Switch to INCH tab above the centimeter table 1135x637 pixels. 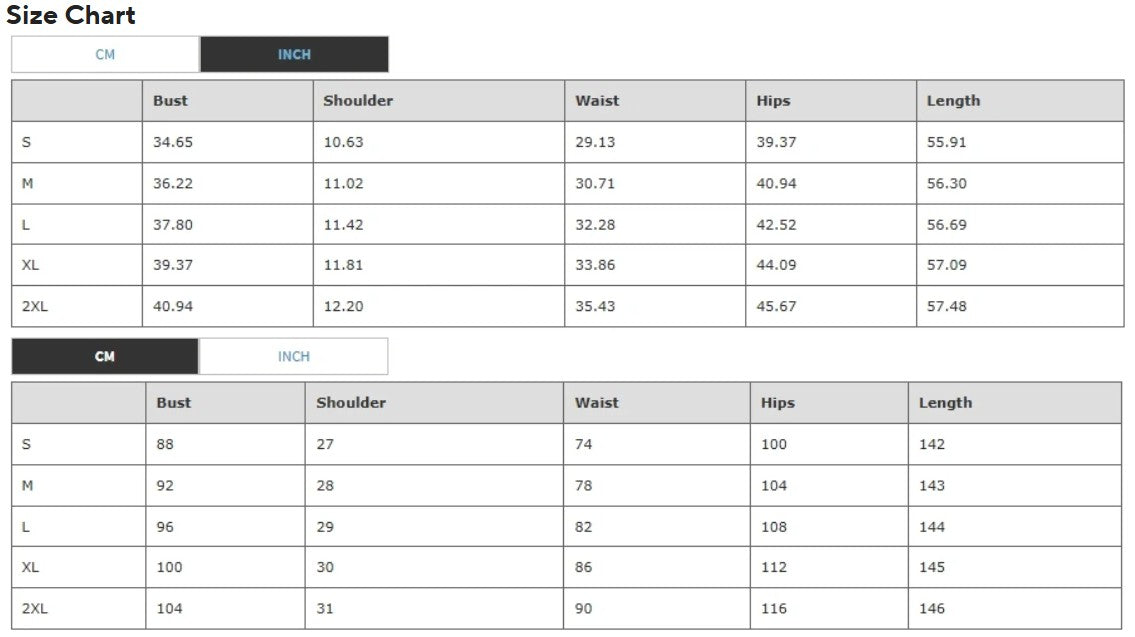click(293, 357)
